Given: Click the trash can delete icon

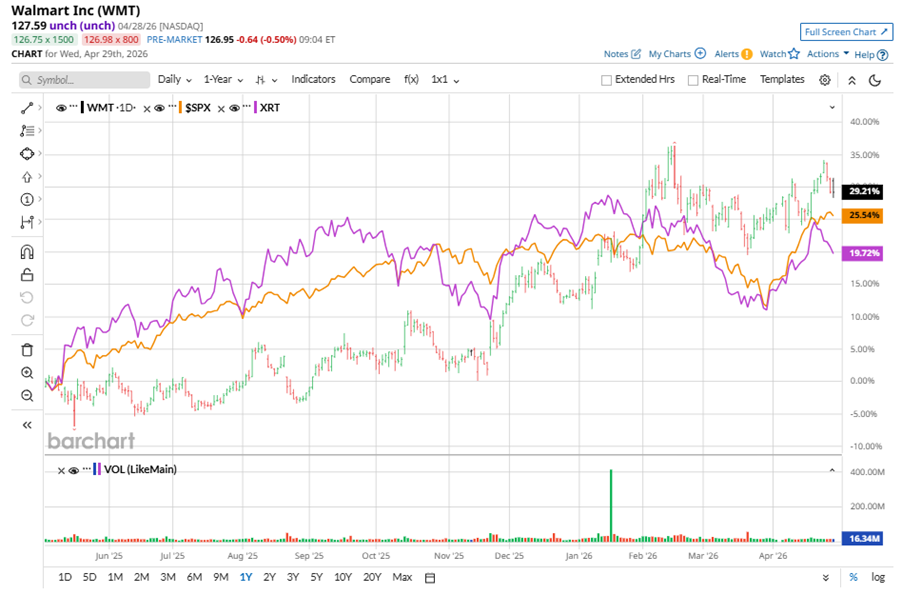Looking at the screenshot, I should 27,349.
